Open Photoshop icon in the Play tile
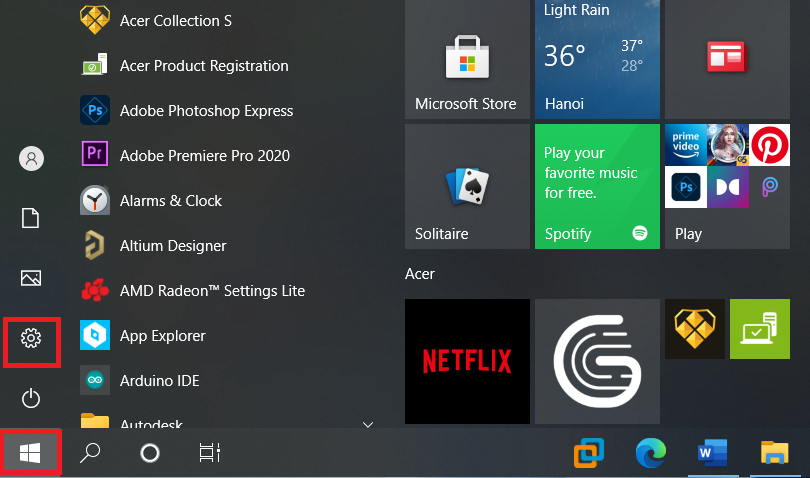Image resolution: width=810 pixels, height=478 pixels. click(686, 187)
